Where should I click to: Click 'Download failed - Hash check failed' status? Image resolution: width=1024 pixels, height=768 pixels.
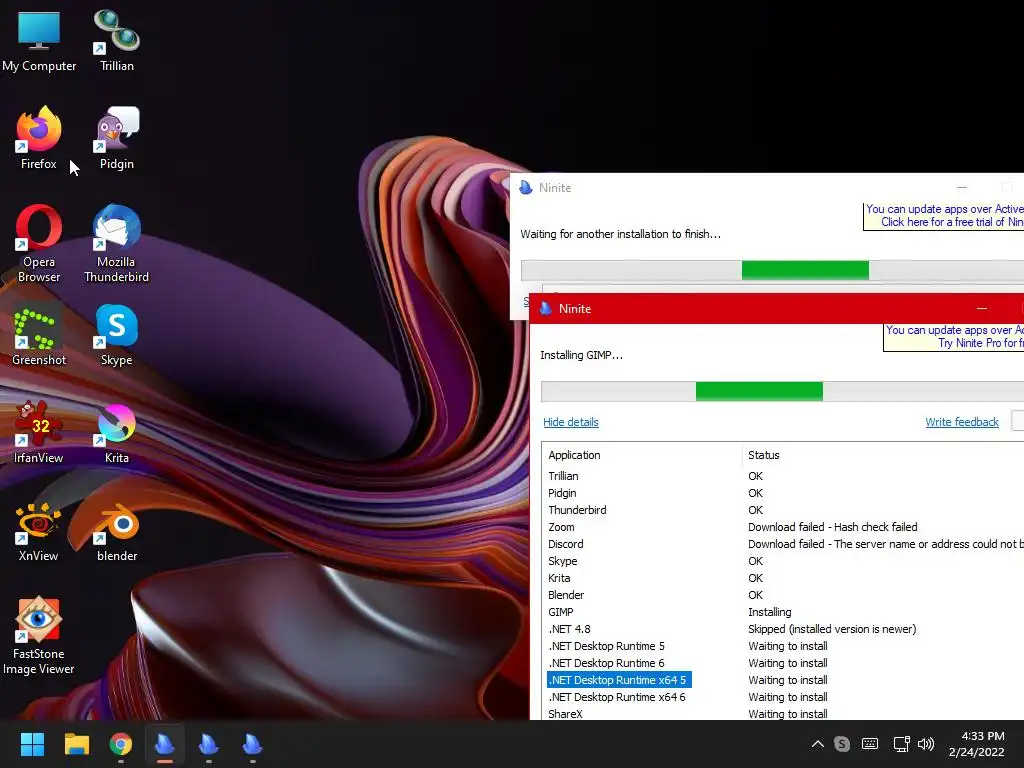point(833,527)
